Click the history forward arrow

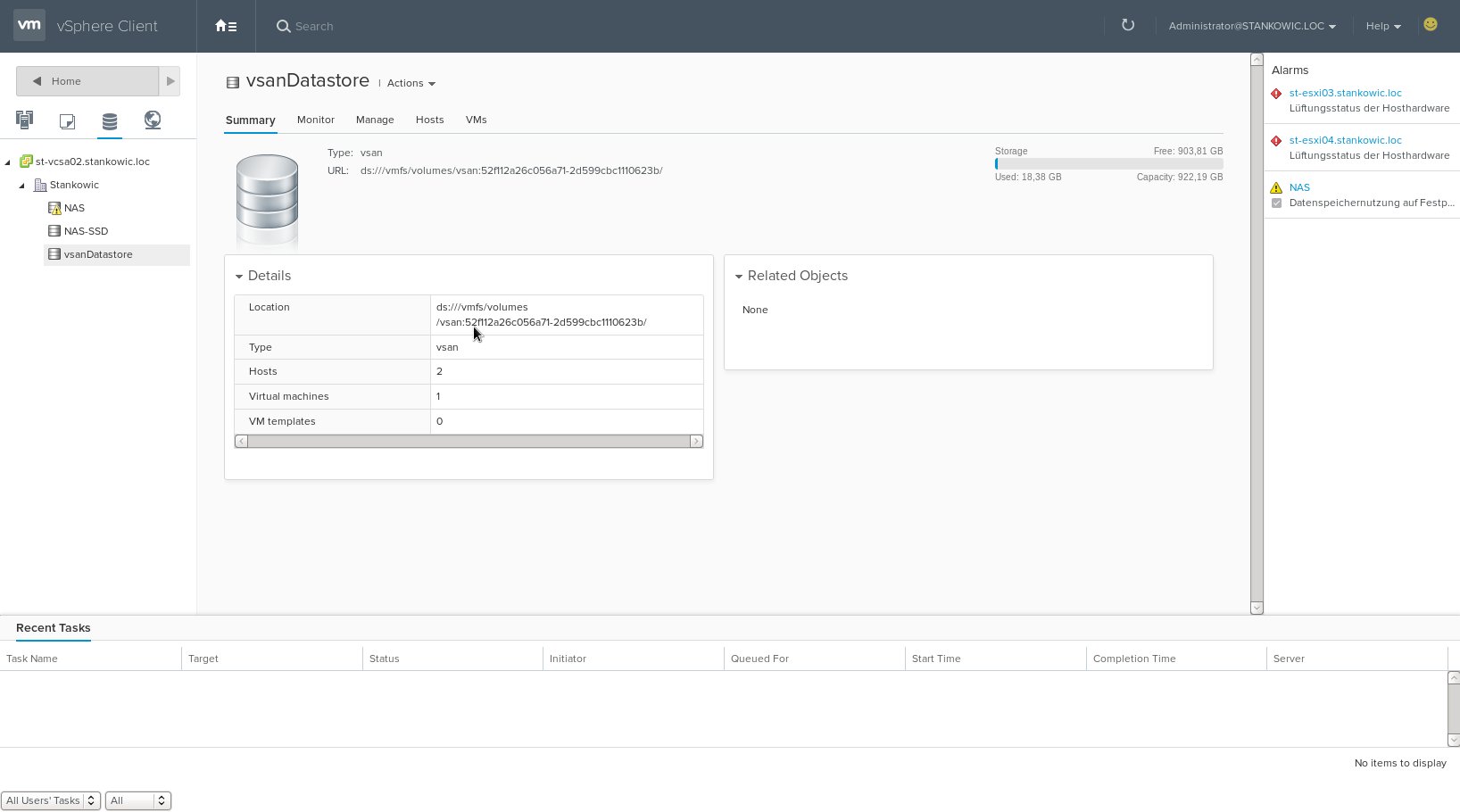(x=170, y=81)
